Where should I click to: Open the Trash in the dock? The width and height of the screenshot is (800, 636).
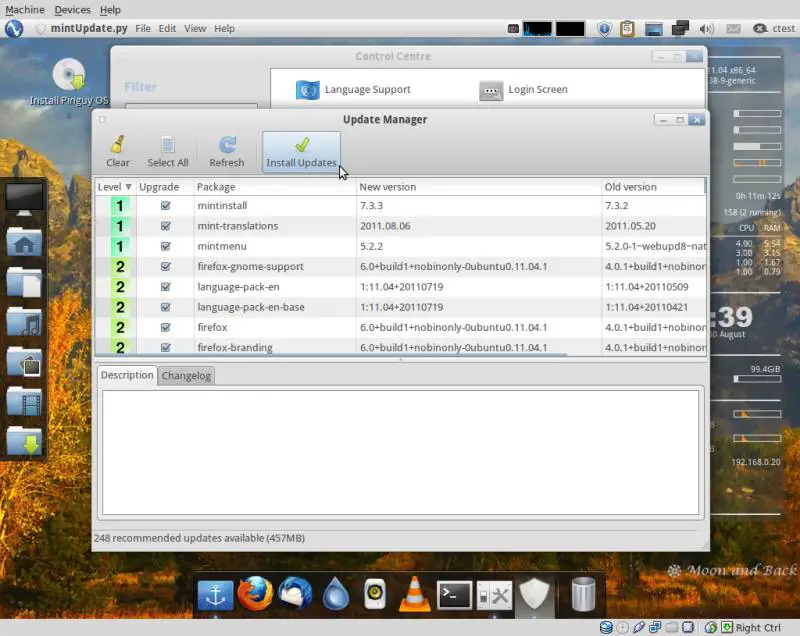coord(583,594)
